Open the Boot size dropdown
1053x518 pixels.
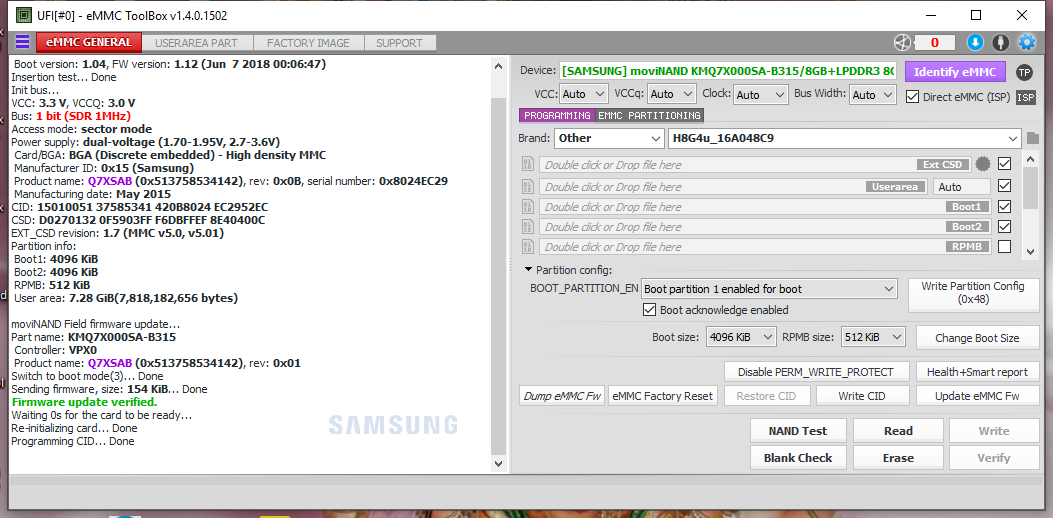click(741, 337)
